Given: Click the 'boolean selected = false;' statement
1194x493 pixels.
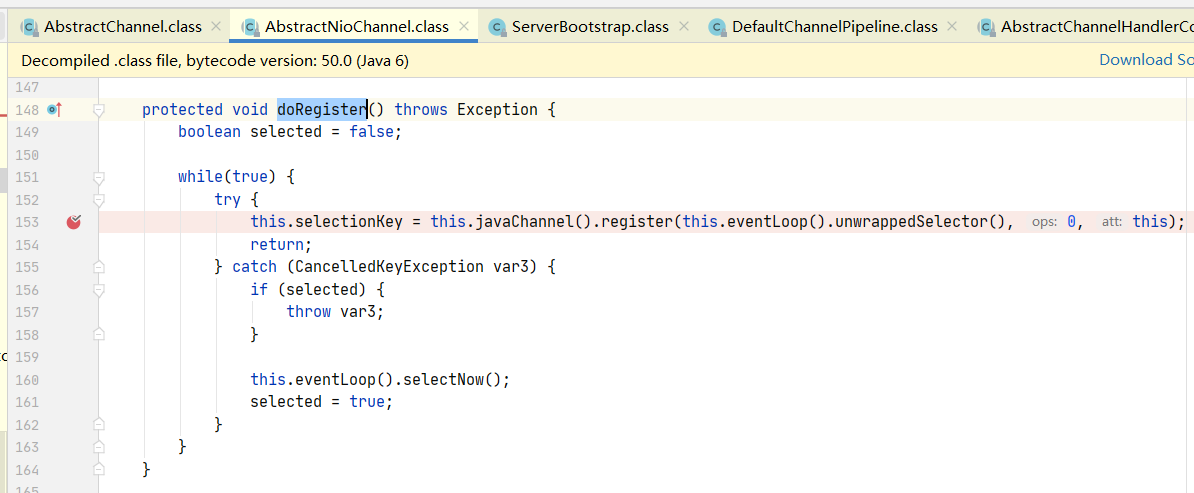Looking at the screenshot, I should [289, 132].
